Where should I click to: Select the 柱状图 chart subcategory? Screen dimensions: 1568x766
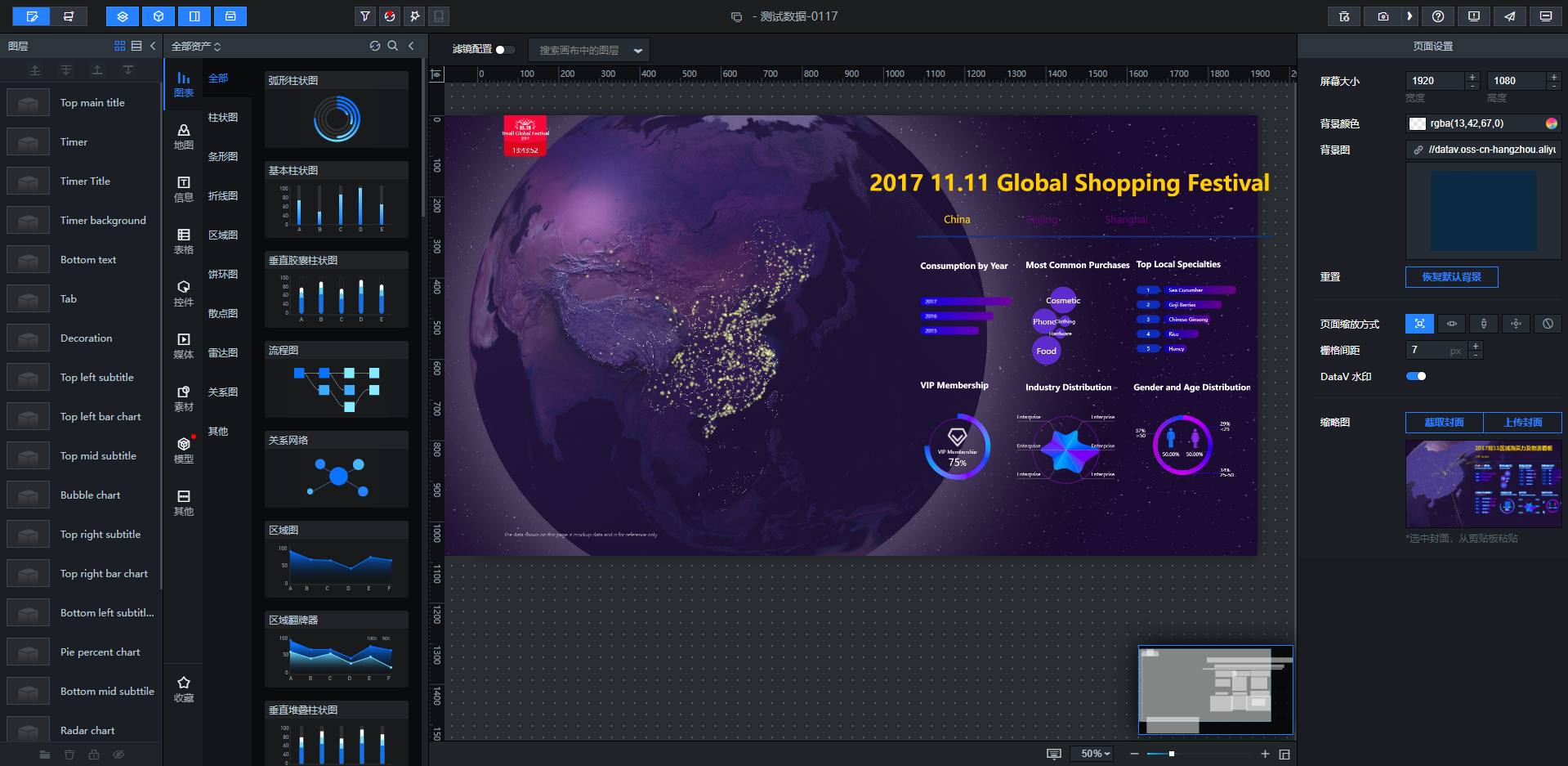(x=223, y=118)
